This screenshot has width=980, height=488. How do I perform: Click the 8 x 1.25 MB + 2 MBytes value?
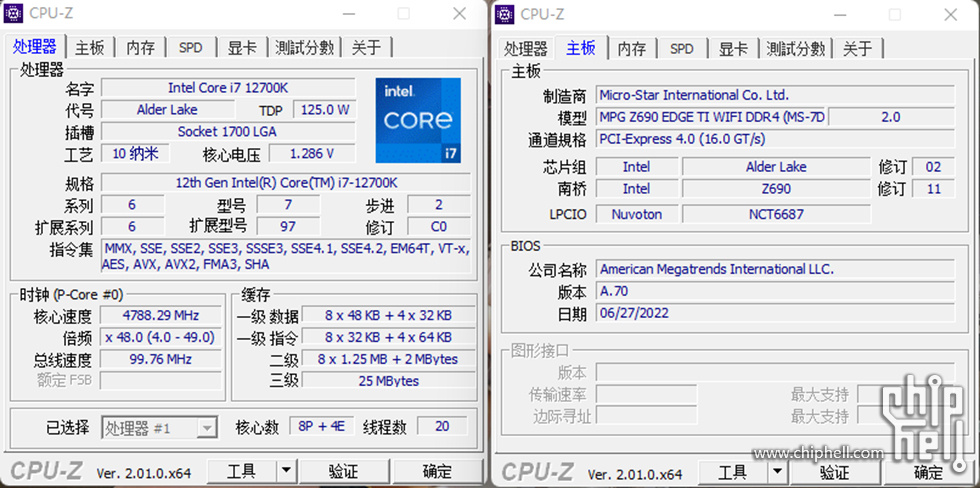(x=388, y=359)
